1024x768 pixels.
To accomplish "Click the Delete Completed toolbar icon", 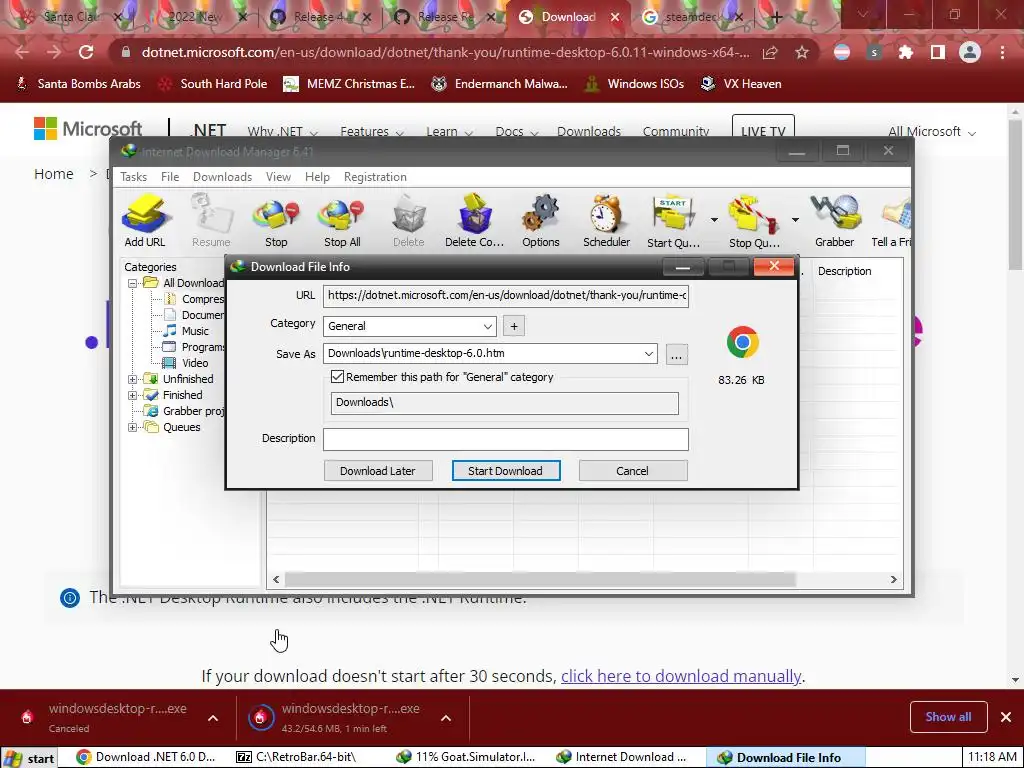I will [x=474, y=221].
